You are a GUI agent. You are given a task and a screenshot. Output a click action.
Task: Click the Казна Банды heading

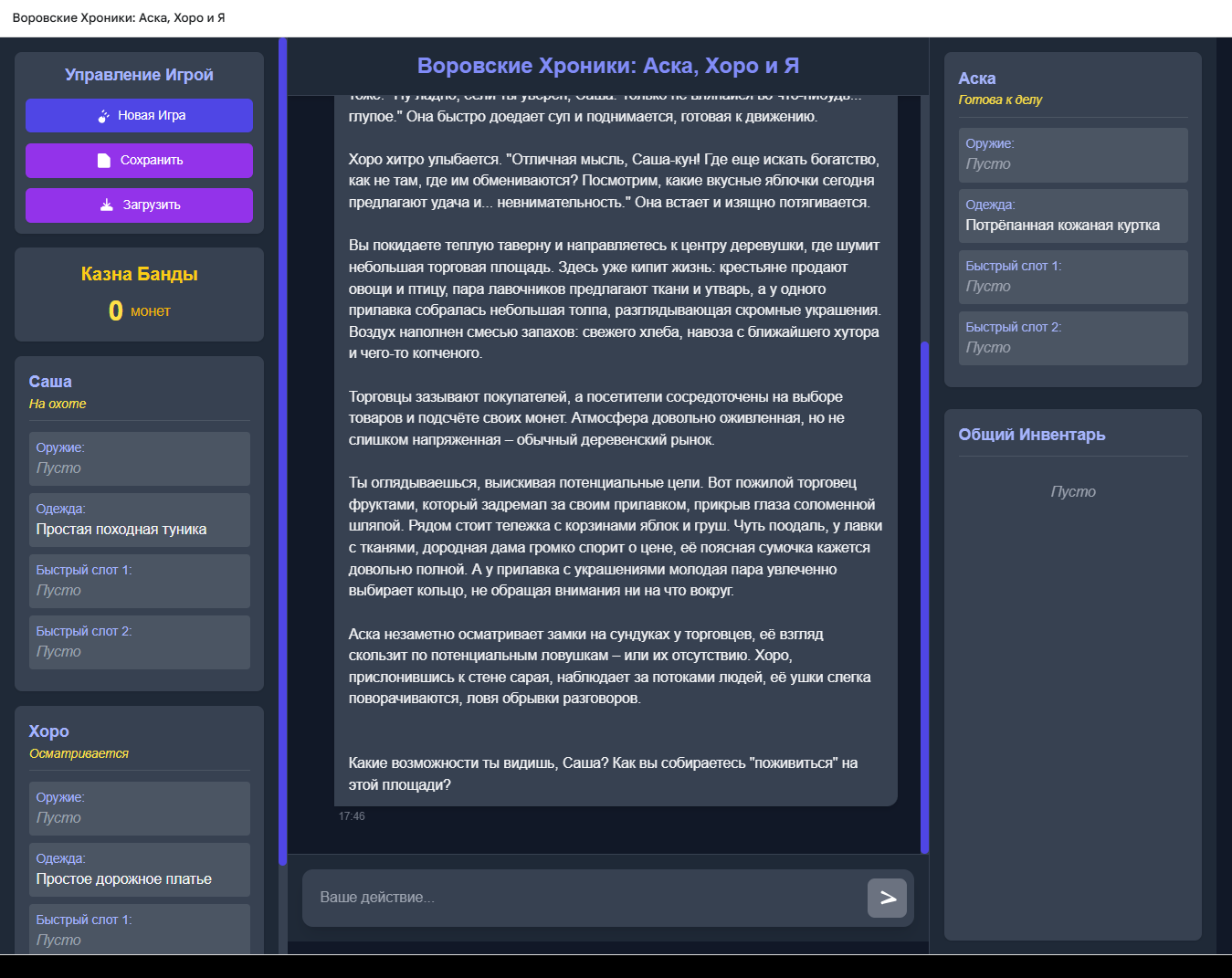139,274
